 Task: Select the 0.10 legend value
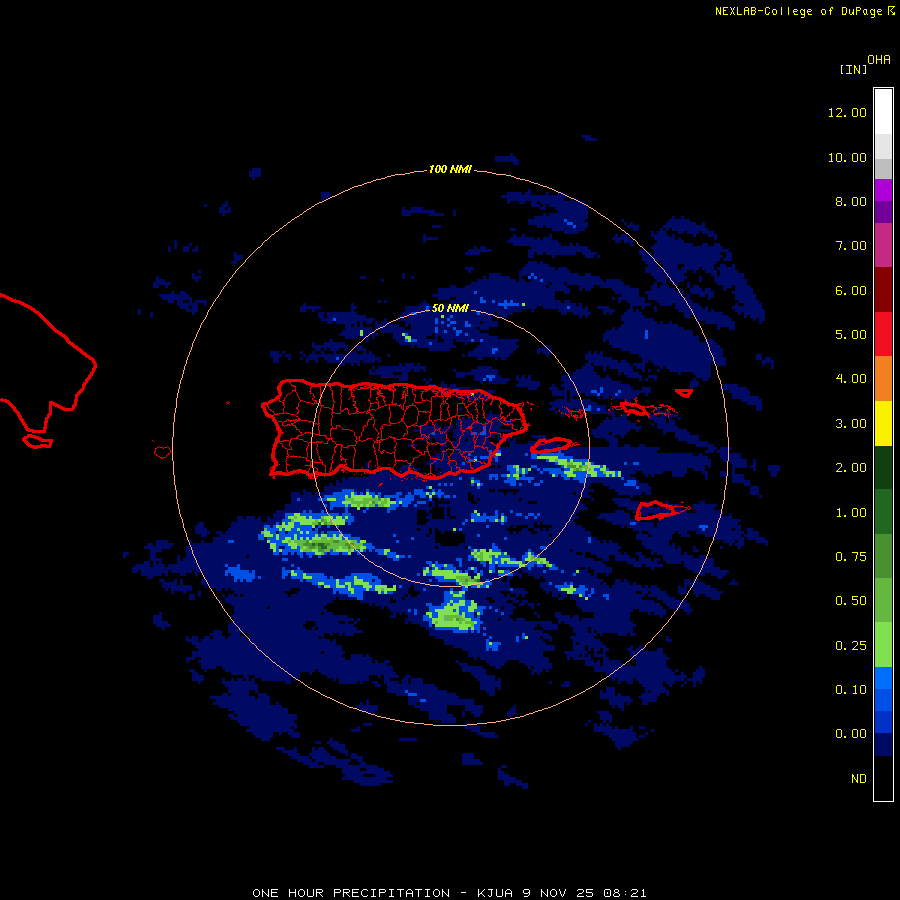pyautogui.click(x=851, y=690)
